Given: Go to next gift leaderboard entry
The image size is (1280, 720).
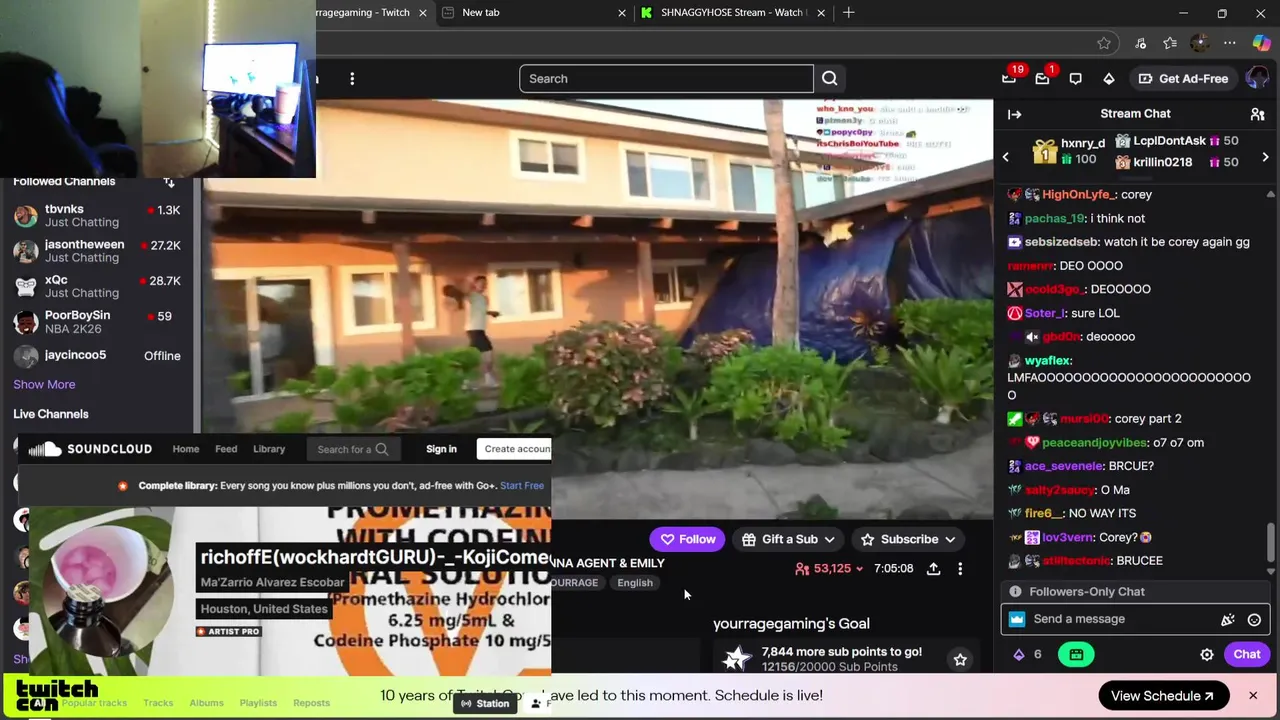Looking at the screenshot, I should [x=1265, y=157].
